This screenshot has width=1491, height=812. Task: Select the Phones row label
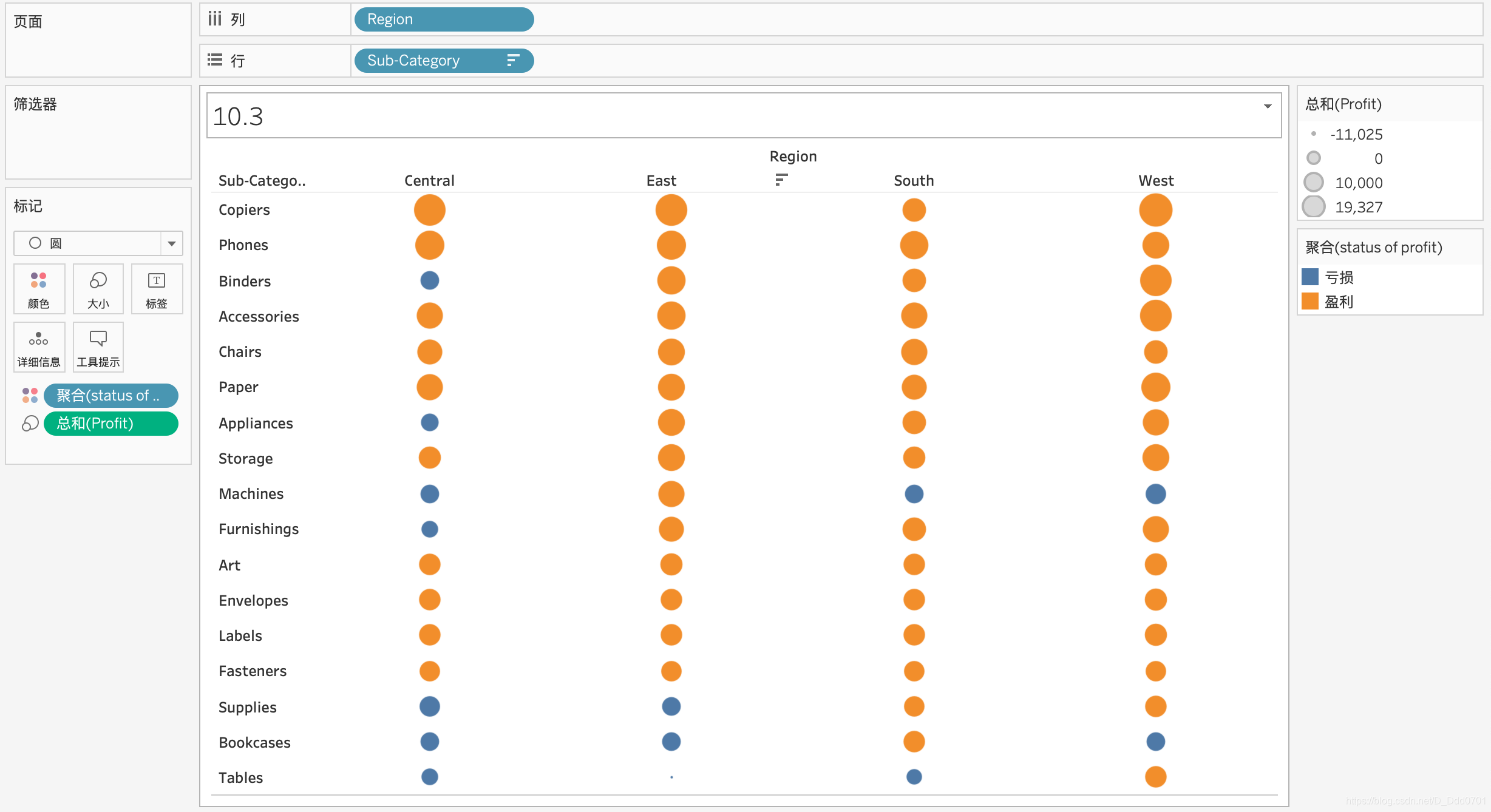(243, 245)
